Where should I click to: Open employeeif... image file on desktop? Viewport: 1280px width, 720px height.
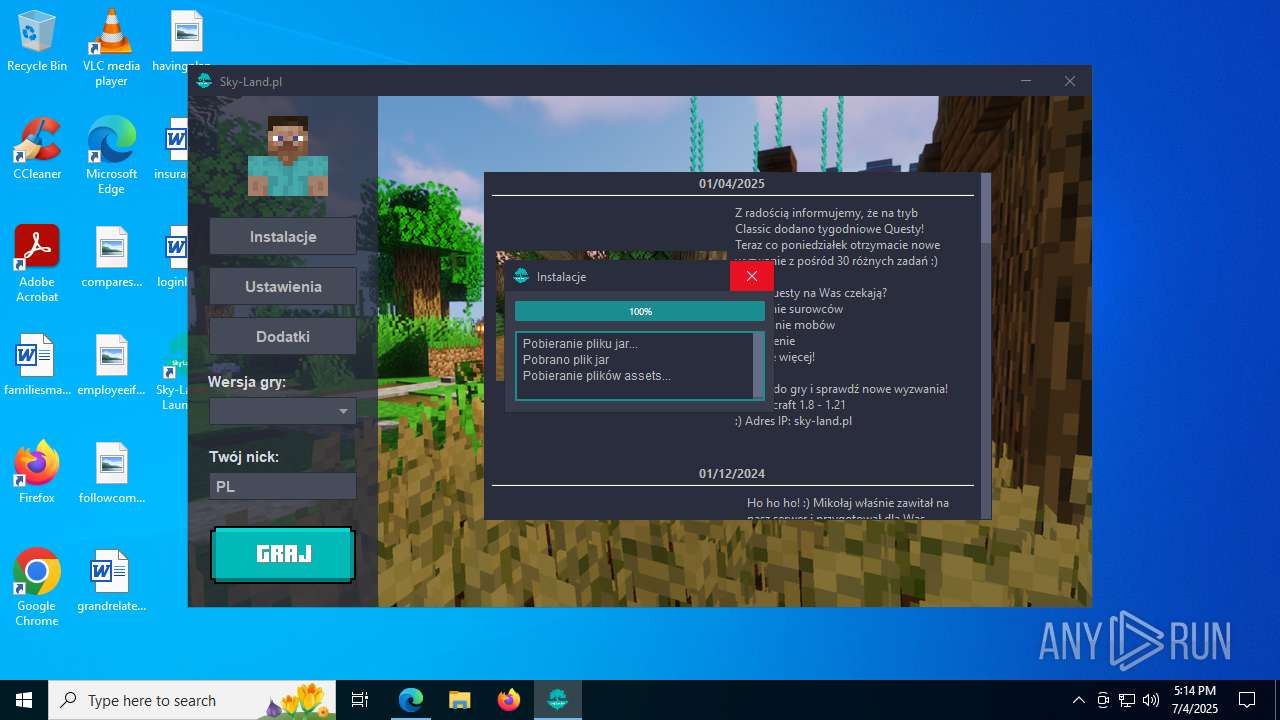111,365
